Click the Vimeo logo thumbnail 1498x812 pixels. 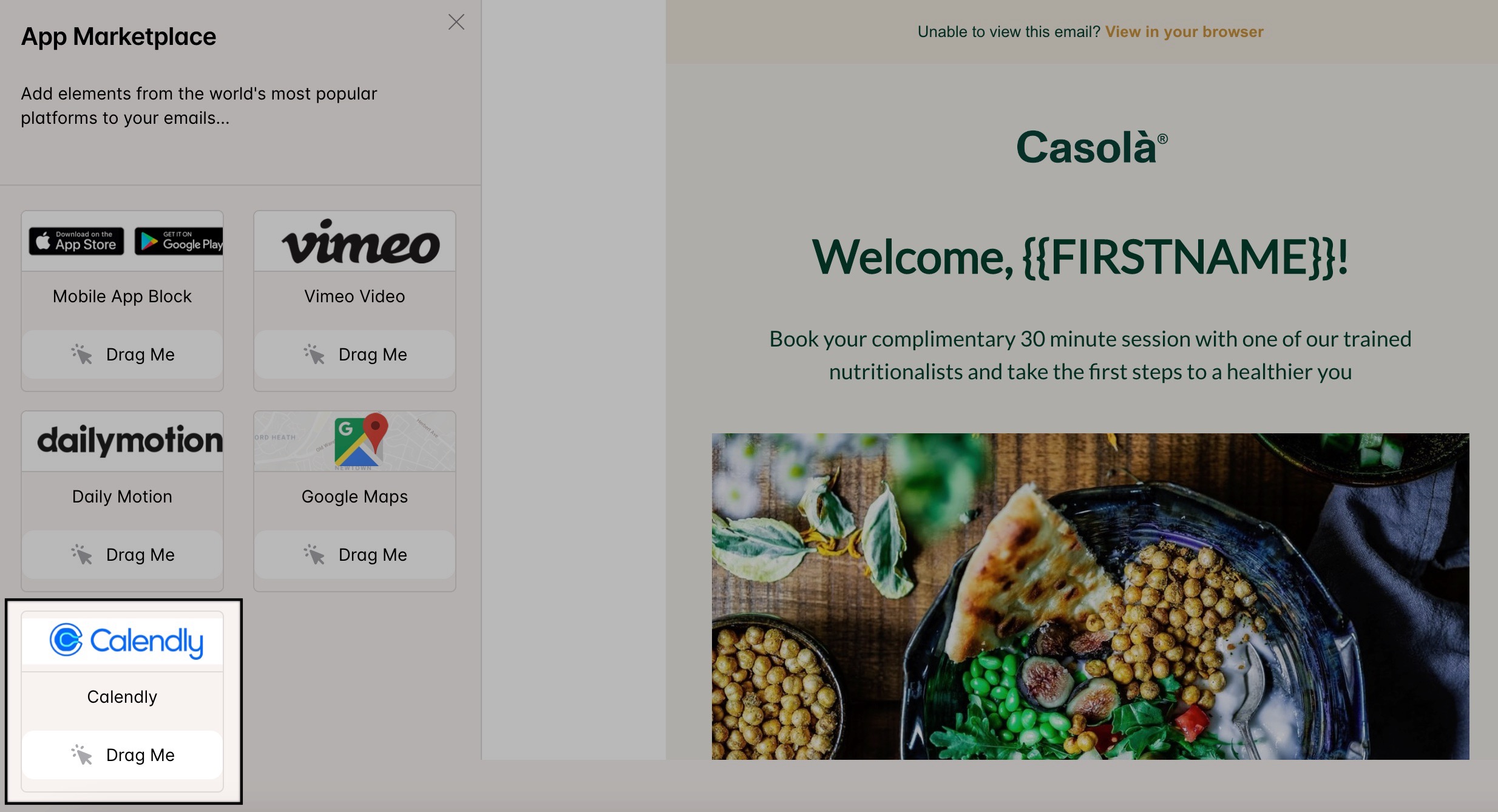(360, 242)
